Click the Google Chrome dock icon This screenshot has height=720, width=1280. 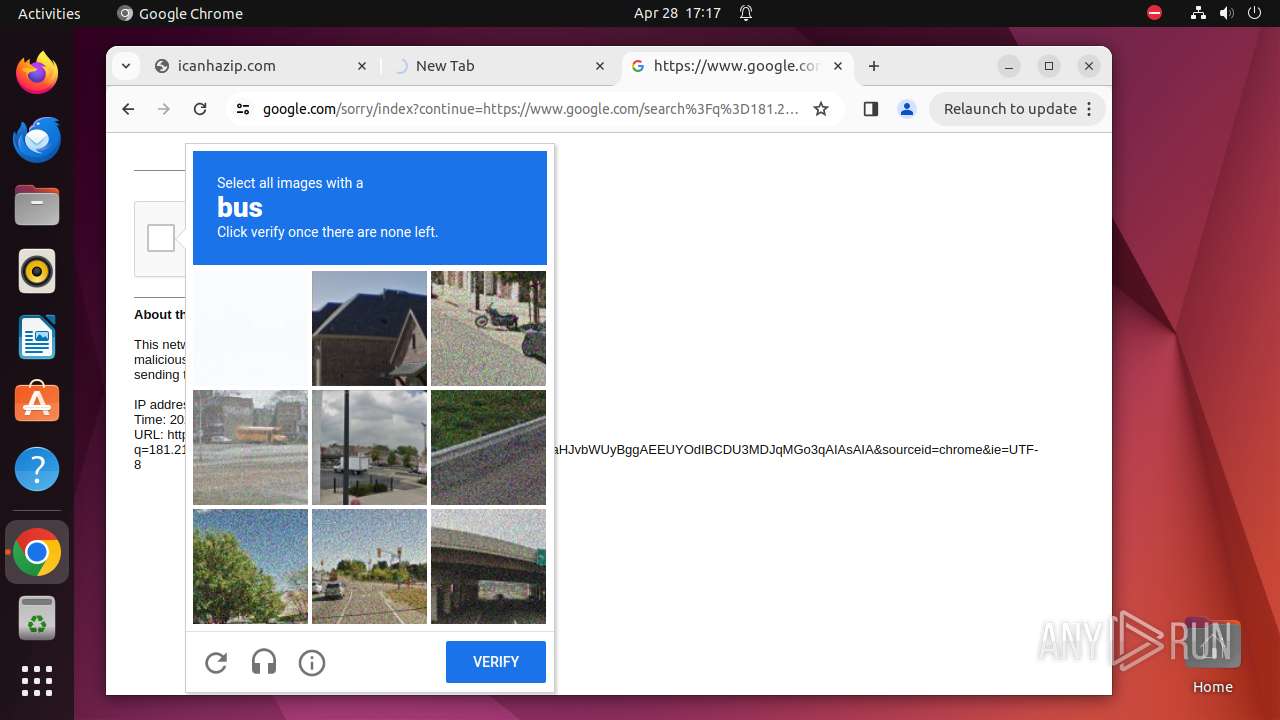point(37,552)
